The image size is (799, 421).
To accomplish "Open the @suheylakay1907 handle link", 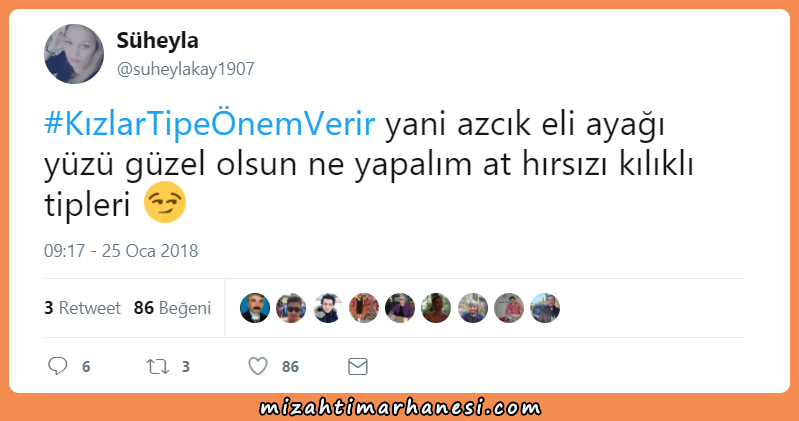I will [185, 69].
